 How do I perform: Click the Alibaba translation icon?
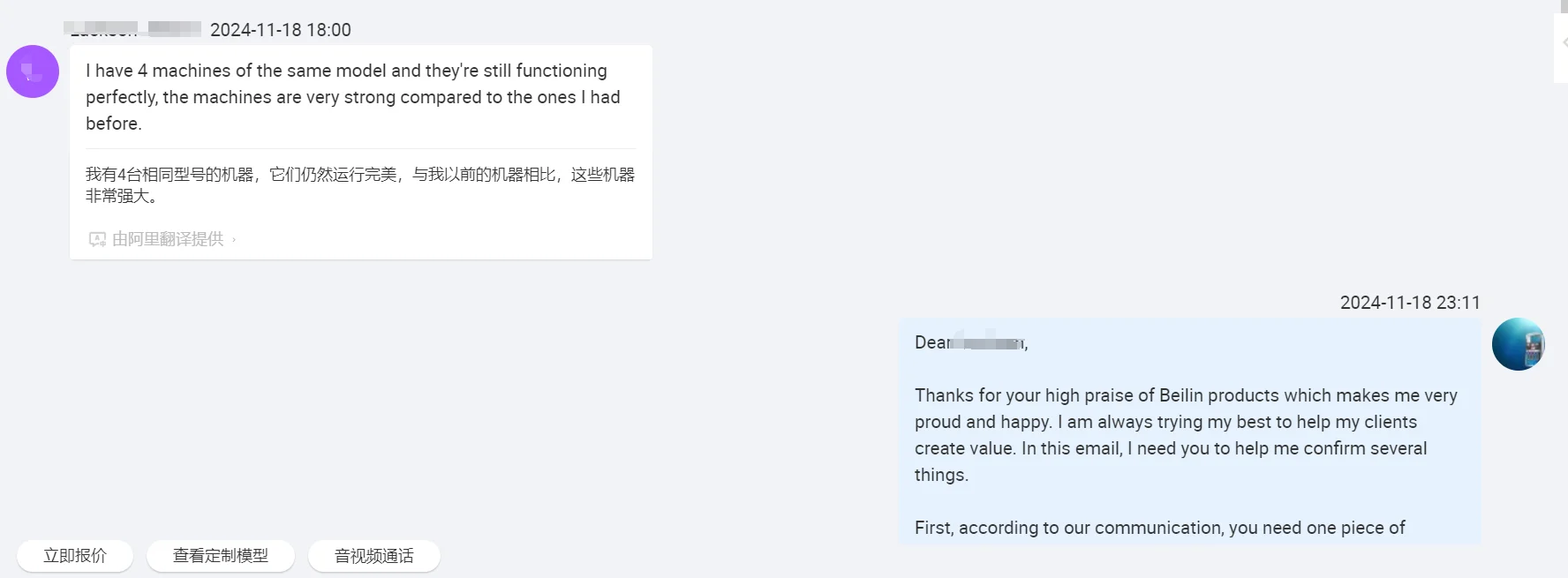point(97,239)
